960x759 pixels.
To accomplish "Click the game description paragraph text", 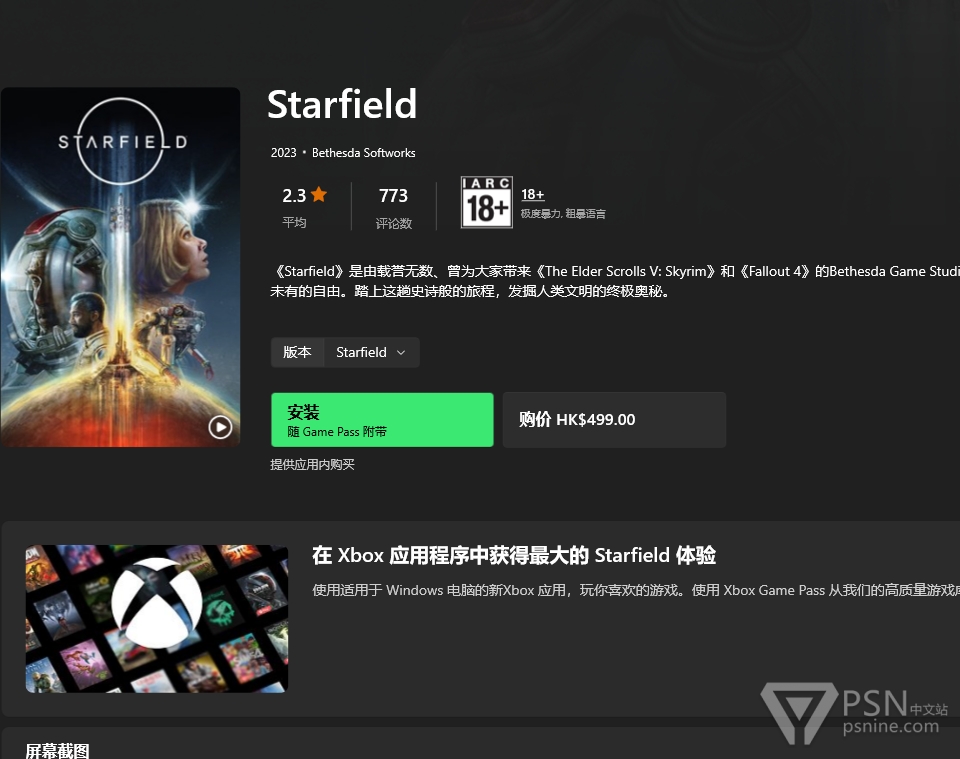I will tap(615, 281).
